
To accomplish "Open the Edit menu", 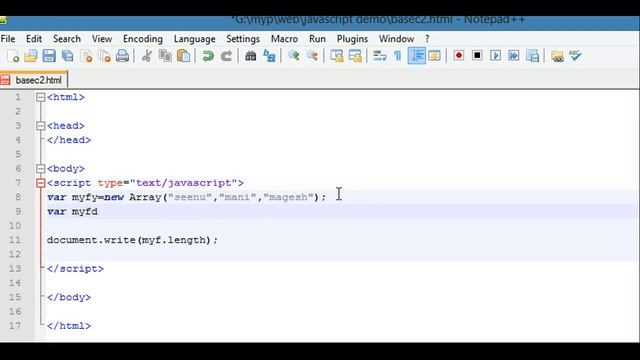I will (x=34, y=39).
